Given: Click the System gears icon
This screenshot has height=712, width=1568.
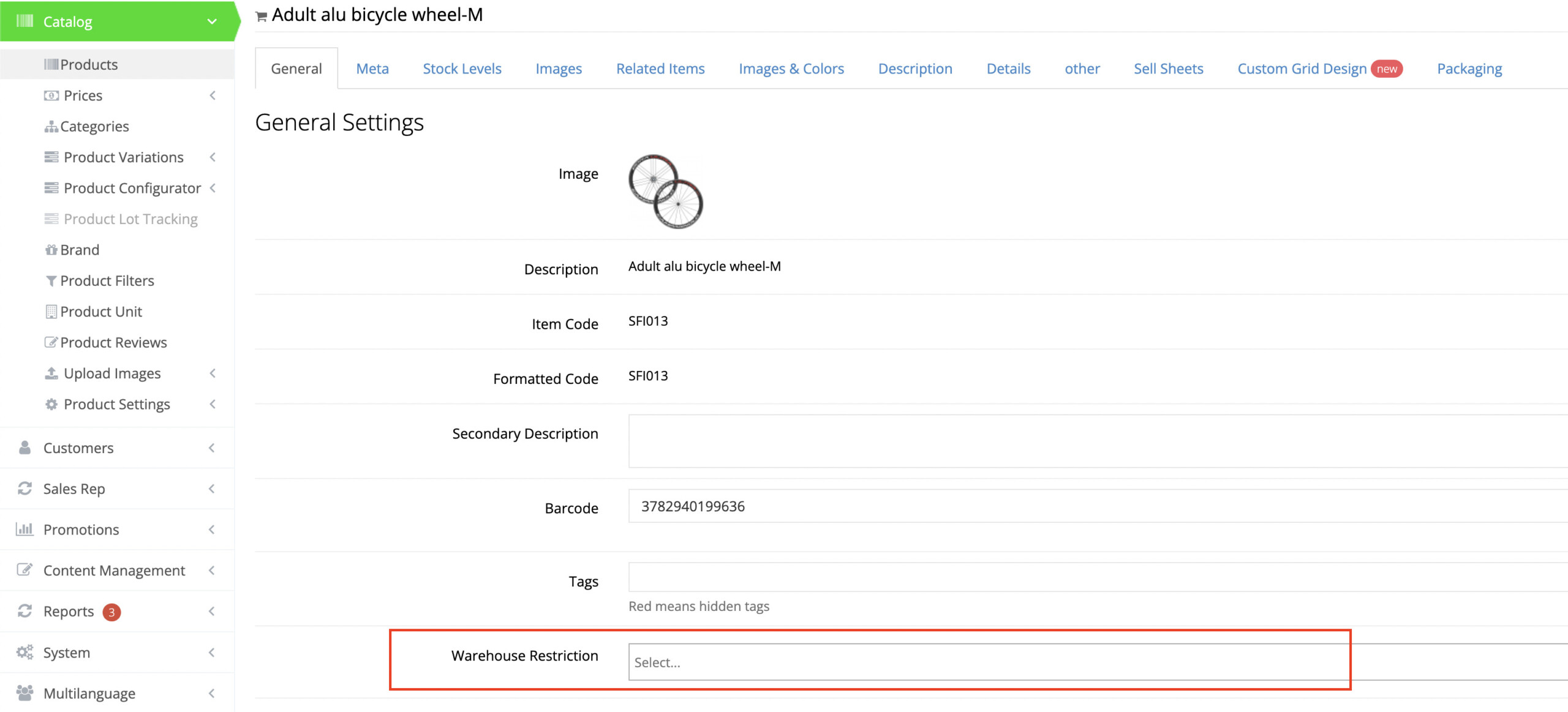Looking at the screenshot, I should (24, 652).
